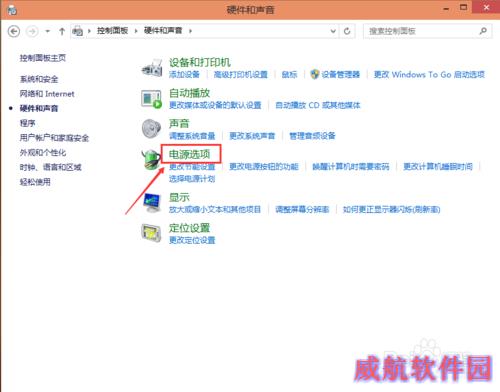500x392 pixels.
Task: Open the 设备和打印机 heading
Action: (x=200, y=62)
